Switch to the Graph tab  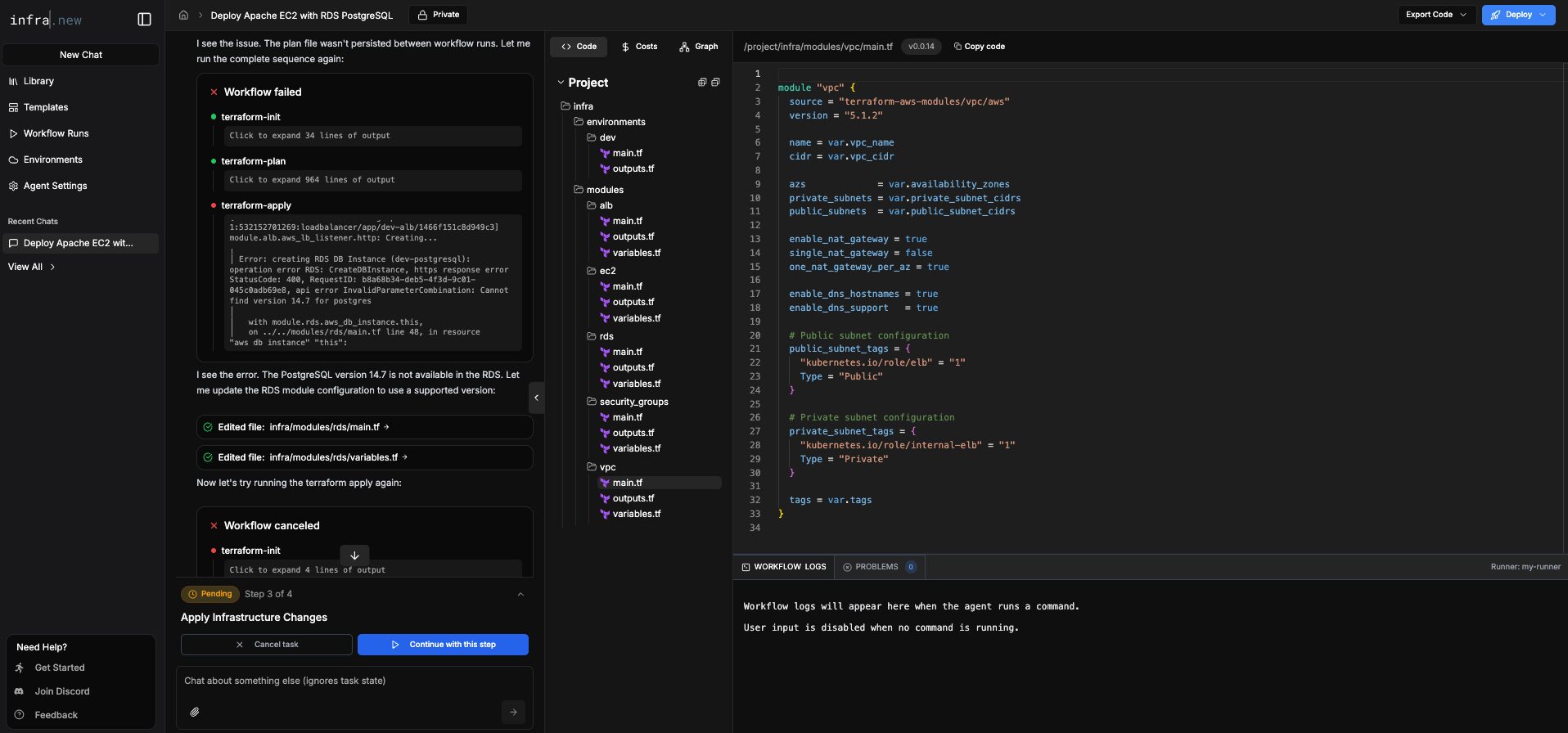point(698,47)
